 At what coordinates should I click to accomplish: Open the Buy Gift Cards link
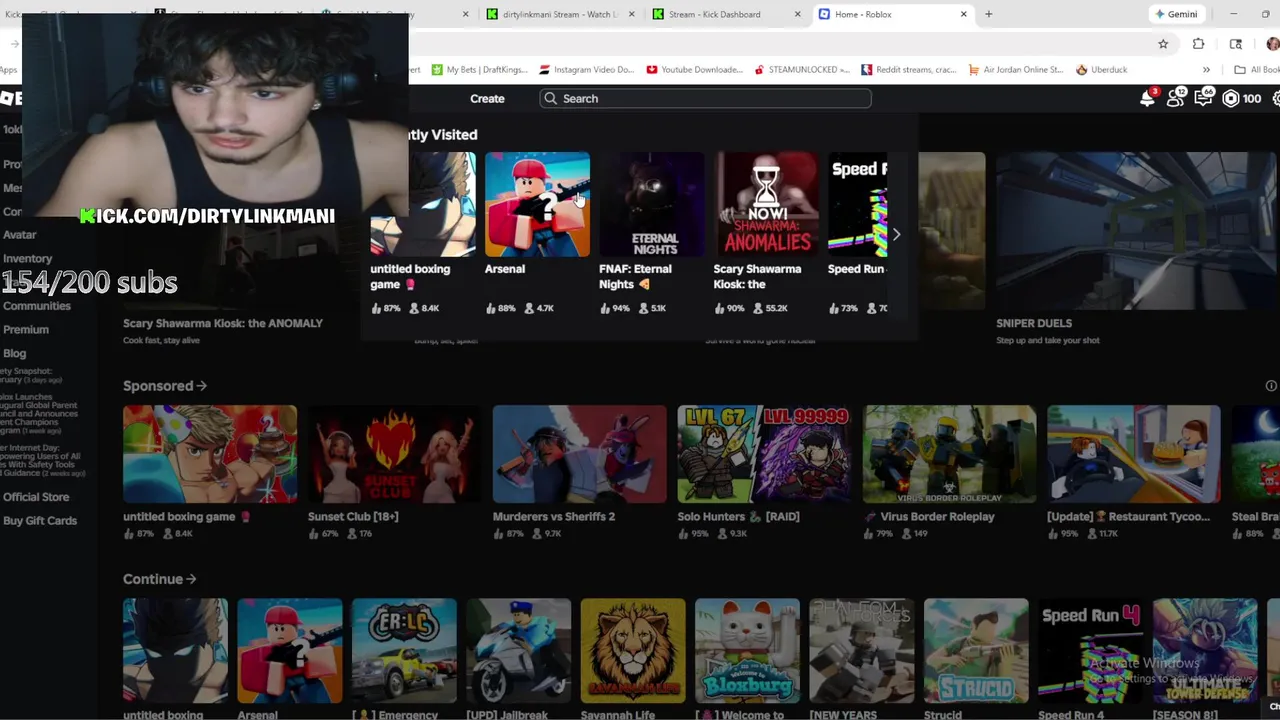click(40, 521)
